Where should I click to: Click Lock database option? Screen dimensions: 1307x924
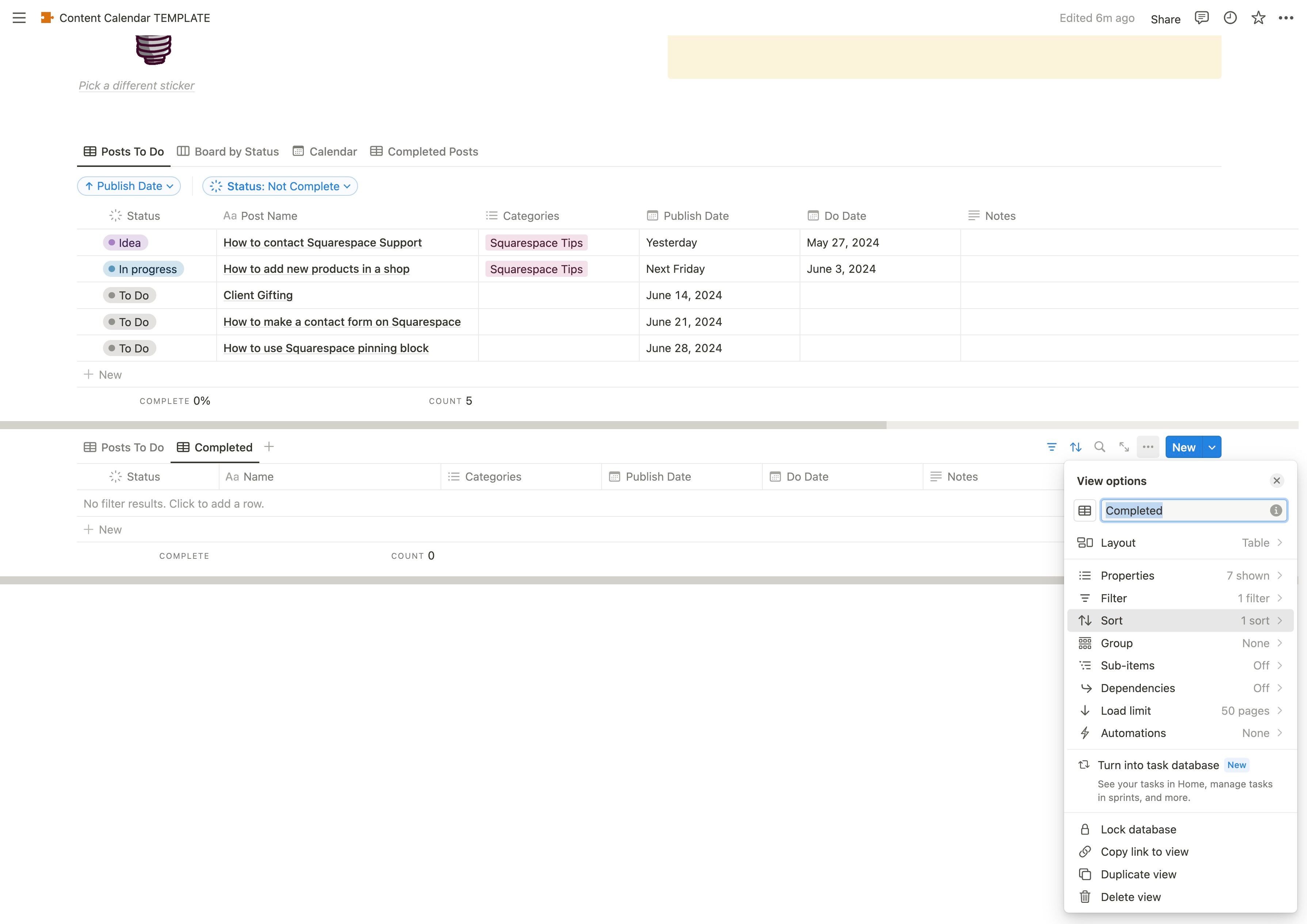1138,829
